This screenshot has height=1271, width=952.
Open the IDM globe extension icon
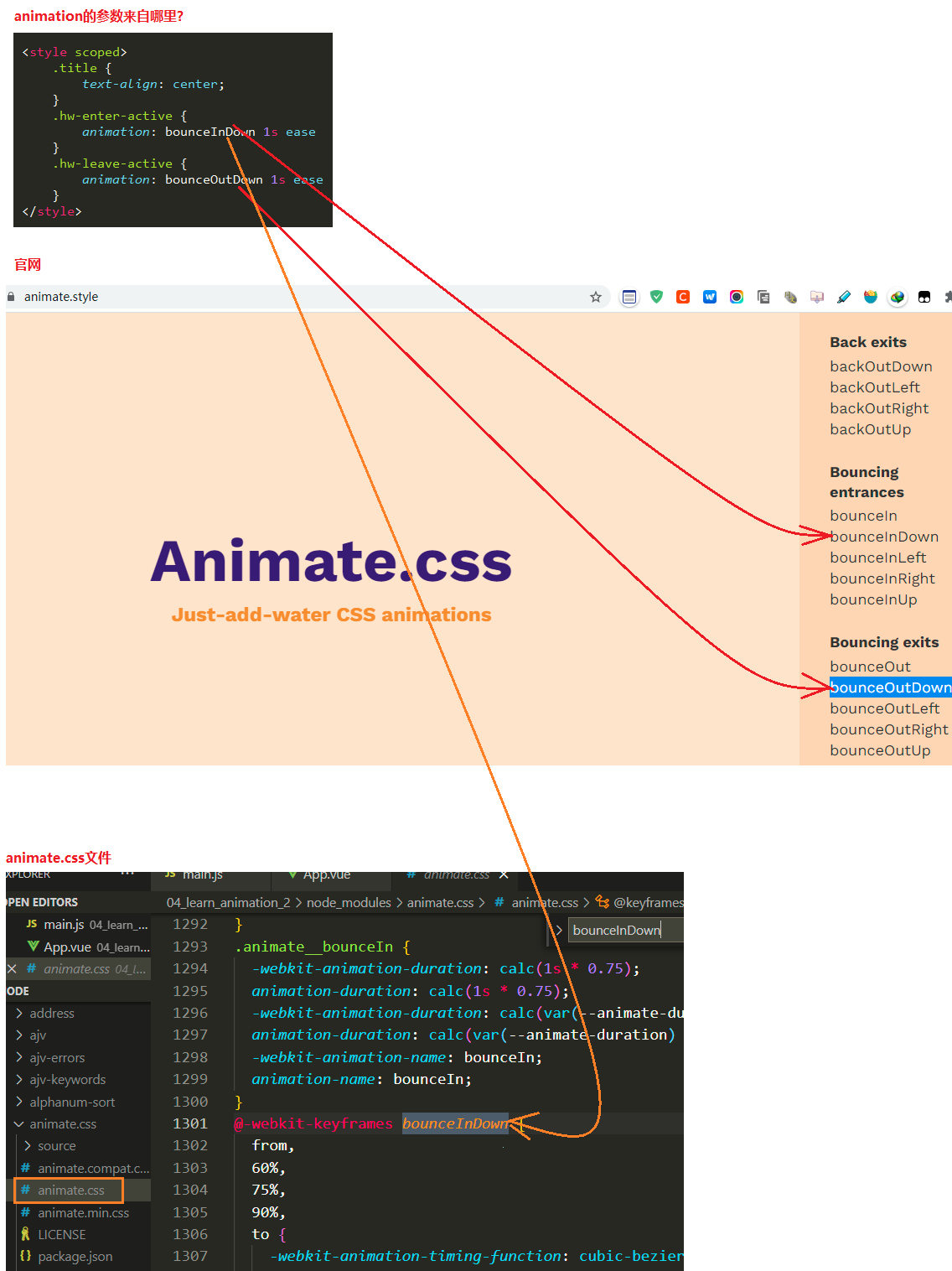click(x=898, y=297)
